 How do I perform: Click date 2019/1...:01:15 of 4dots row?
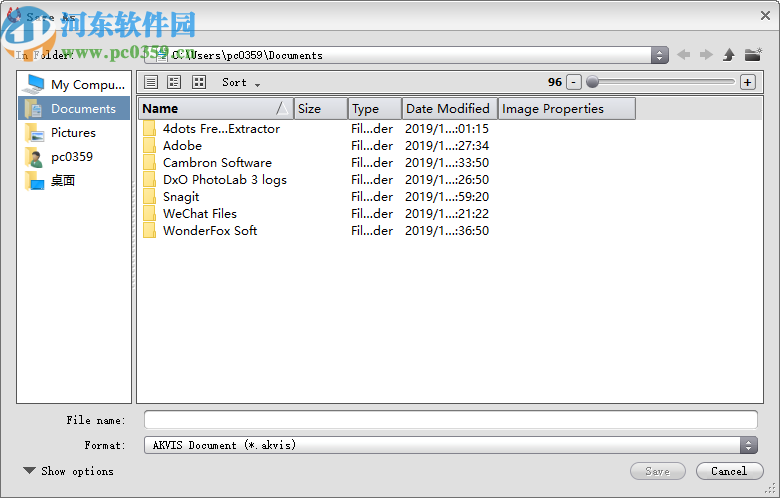click(x=447, y=129)
